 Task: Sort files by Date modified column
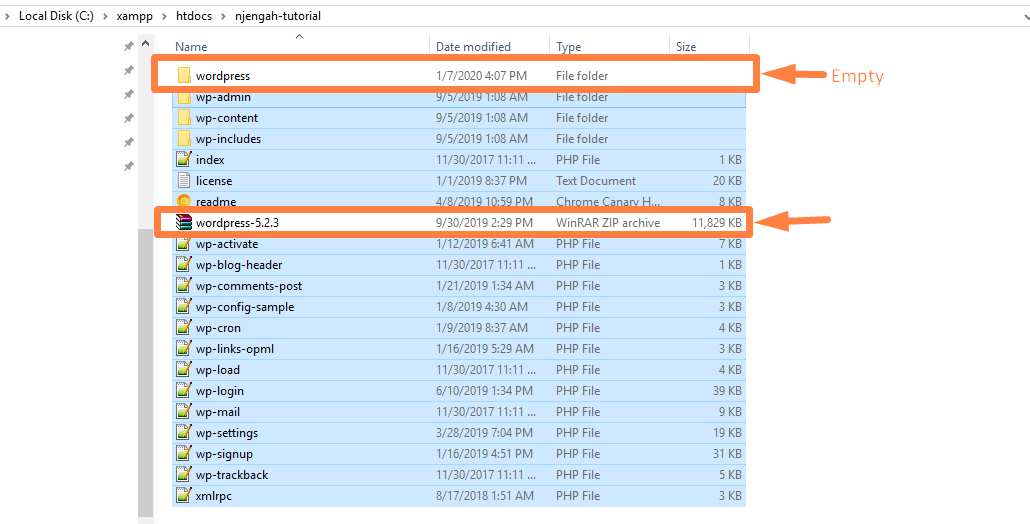tap(473, 47)
